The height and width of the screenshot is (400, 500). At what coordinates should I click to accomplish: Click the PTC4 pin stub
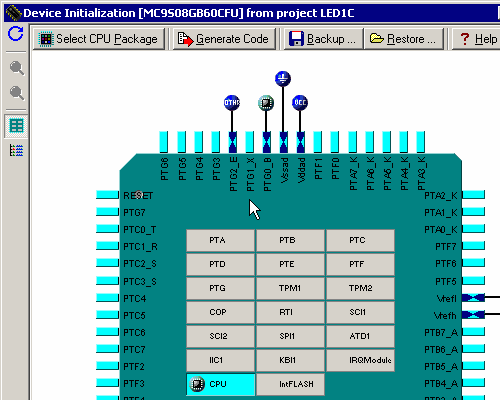(x=107, y=297)
